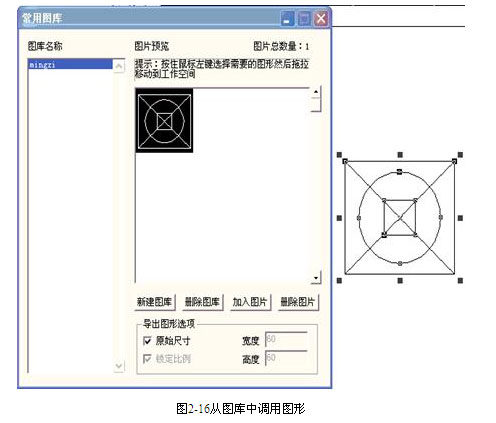Click the preview pane scroll-up arrow
Screen dimensions: 496x423
coord(316,92)
